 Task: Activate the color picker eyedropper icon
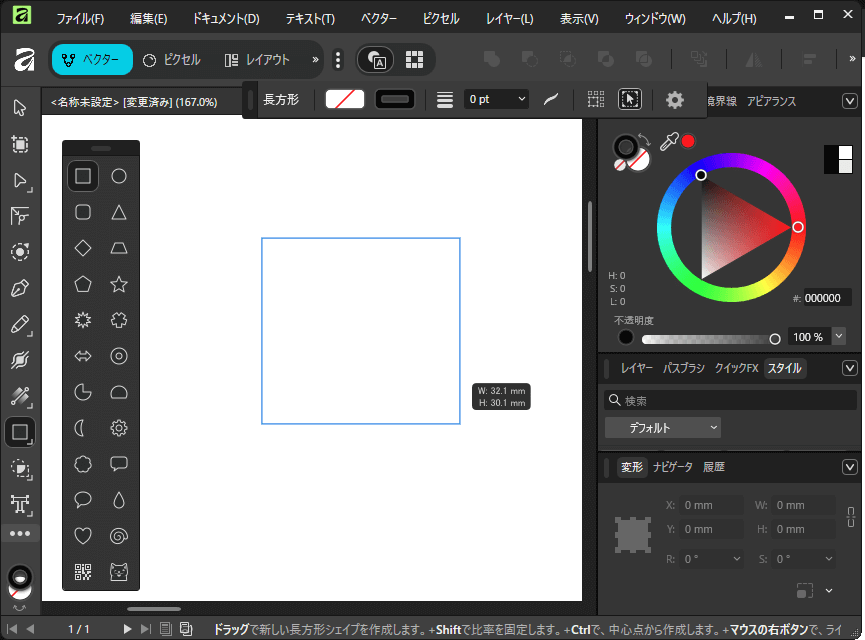tap(669, 142)
